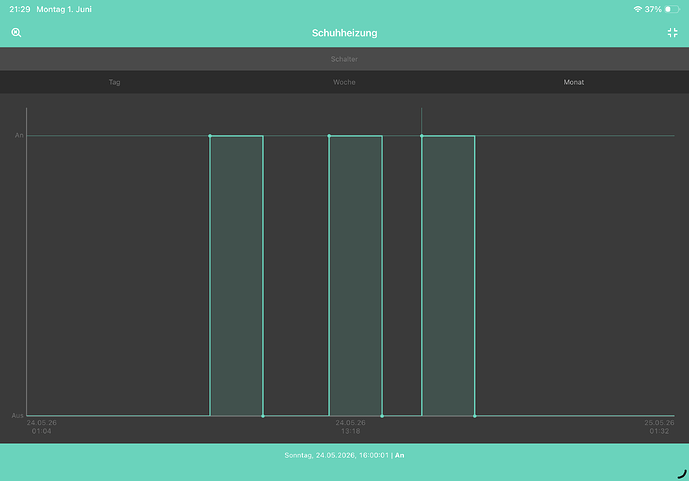The image size is (689, 481).
Task: Select second switch-on data point
Action: click(329, 136)
